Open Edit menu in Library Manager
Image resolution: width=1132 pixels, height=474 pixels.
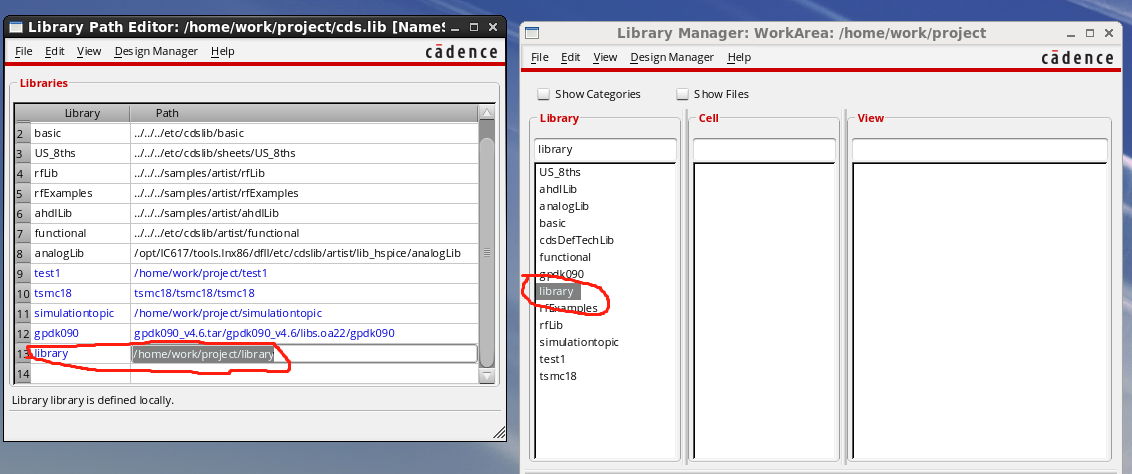(571, 57)
